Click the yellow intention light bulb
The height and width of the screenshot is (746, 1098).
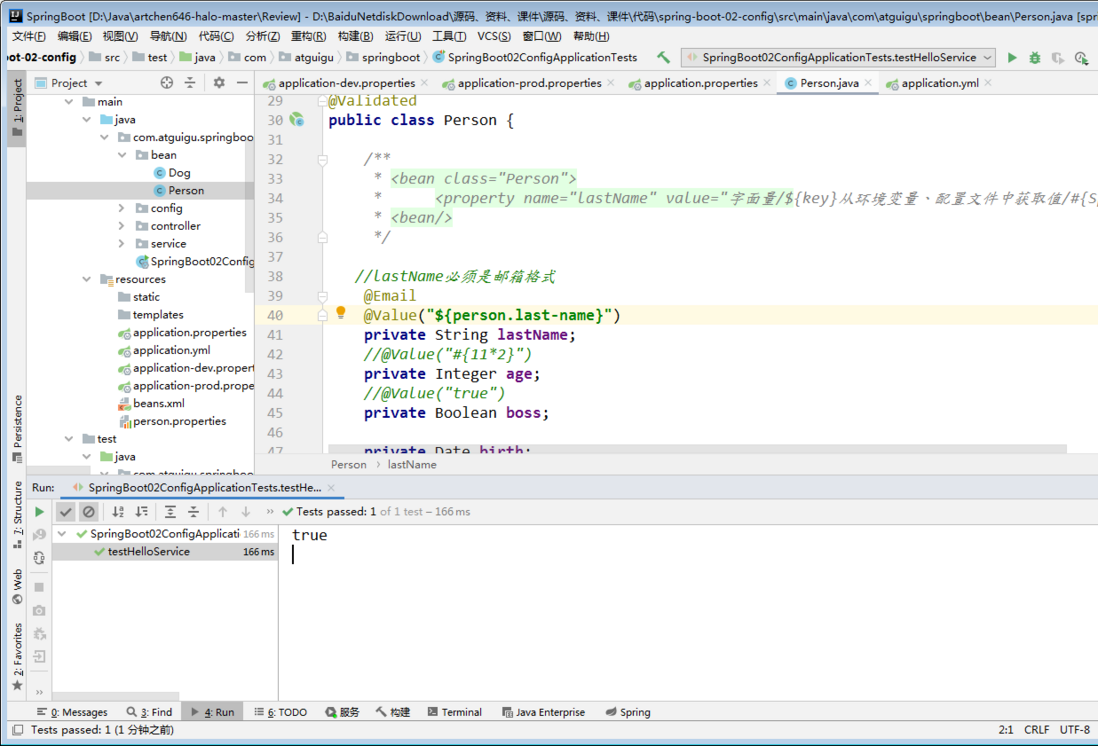coord(341,312)
